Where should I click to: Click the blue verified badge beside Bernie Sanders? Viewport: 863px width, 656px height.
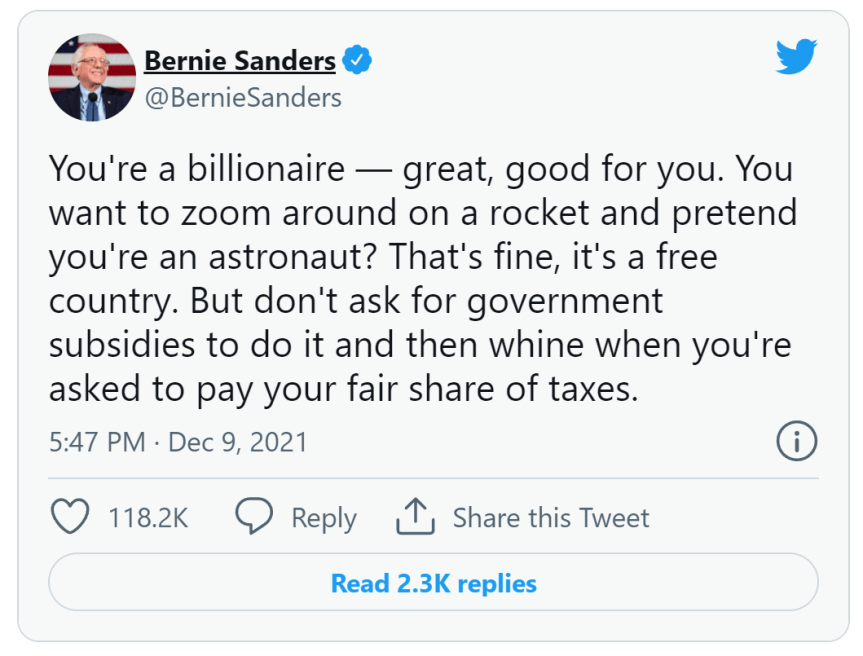357,60
